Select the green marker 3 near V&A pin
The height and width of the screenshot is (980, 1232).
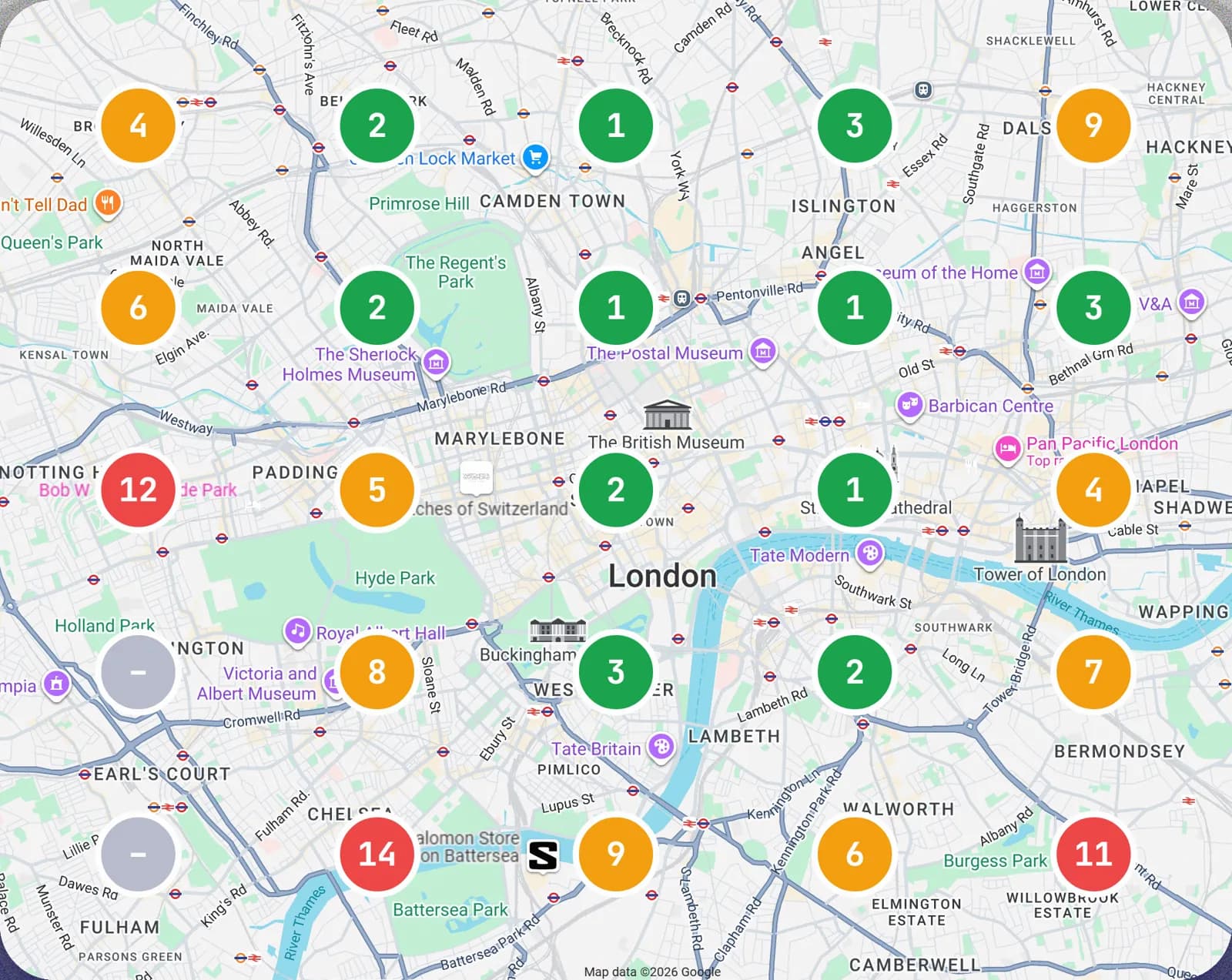[1093, 308]
